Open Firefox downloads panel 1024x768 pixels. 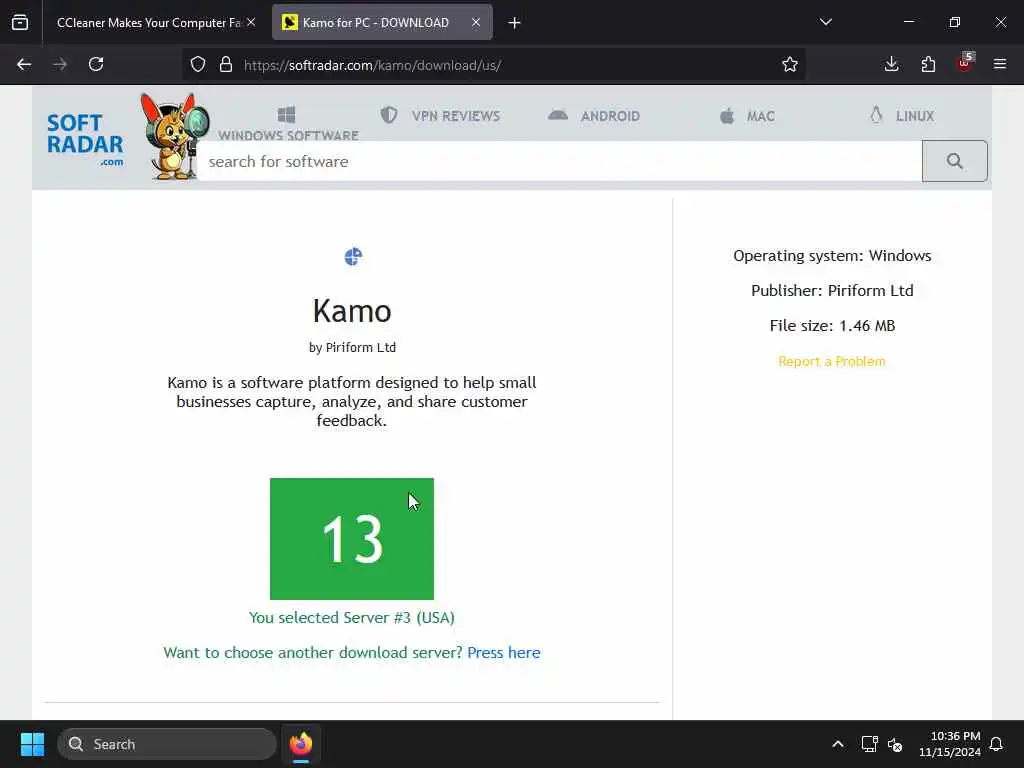pos(891,64)
